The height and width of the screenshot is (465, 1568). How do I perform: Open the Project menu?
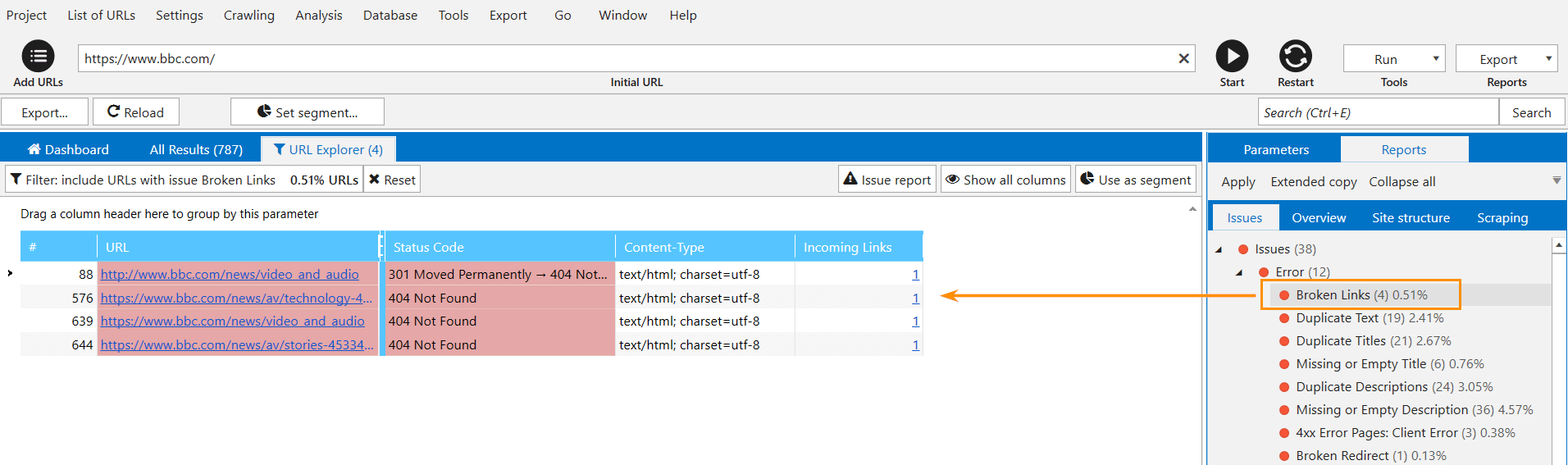click(x=26, y=15)
